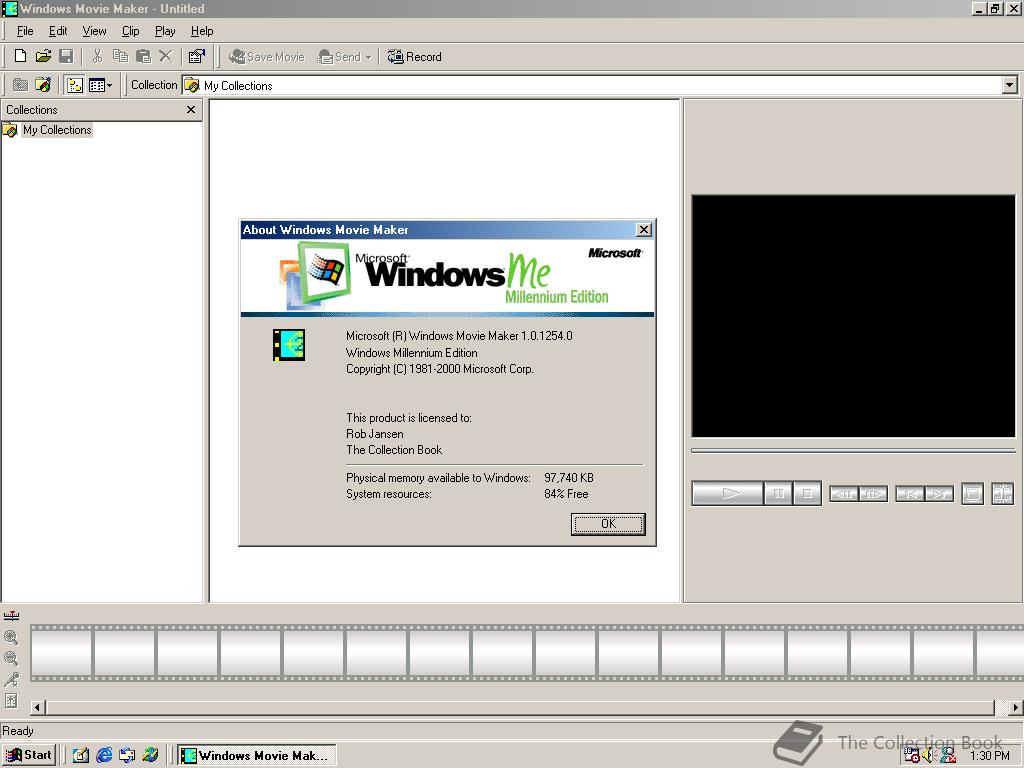
Task: Click OK in the About dialog
Action: (608, 524)
